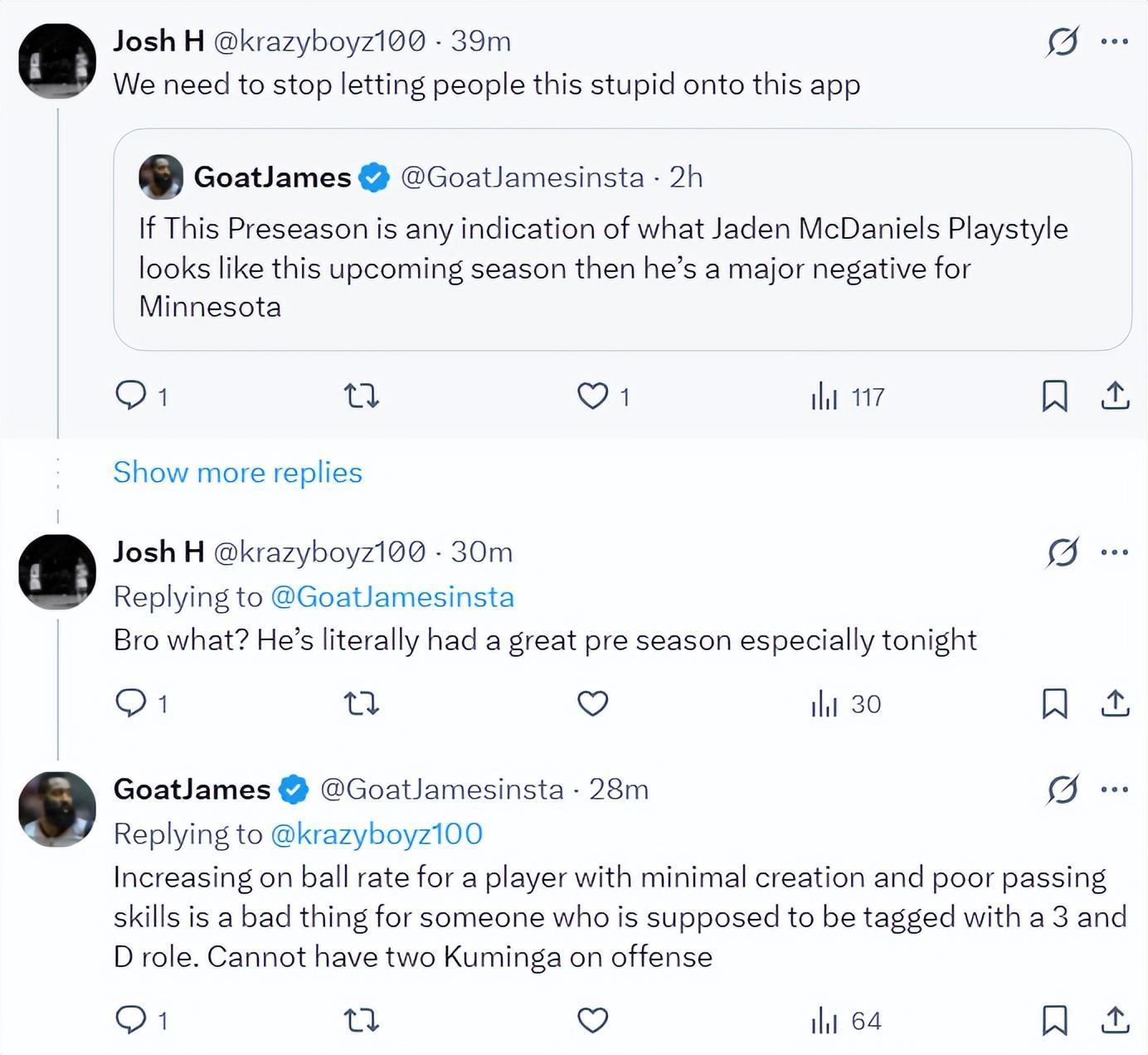Open @krazyboyz100 mention link in reply
The width and height of the screenshot is (1148, 1055).
(377, 834)
